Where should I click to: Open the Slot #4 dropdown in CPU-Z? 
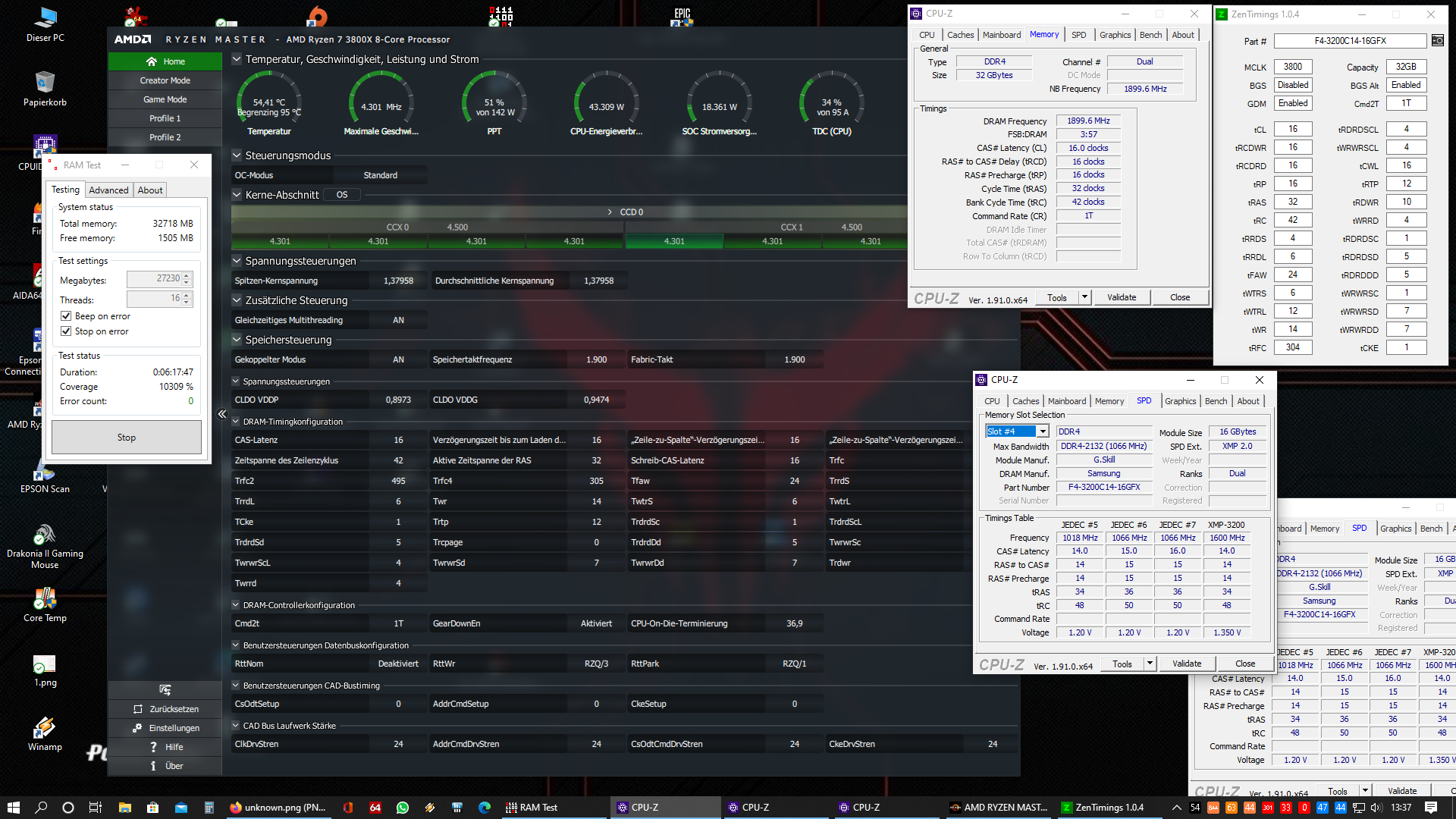click(x=1043, y=431)
